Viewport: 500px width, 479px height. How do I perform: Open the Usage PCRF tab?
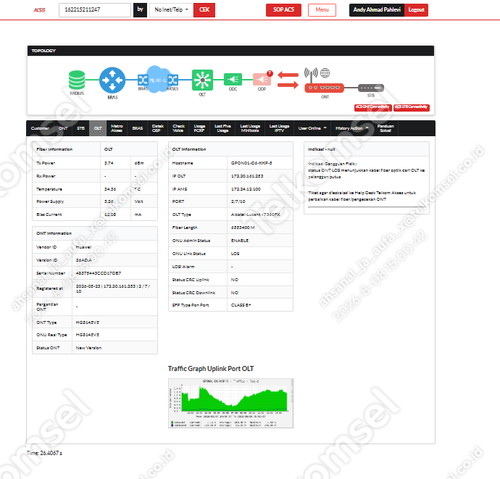tap(199, 128)
